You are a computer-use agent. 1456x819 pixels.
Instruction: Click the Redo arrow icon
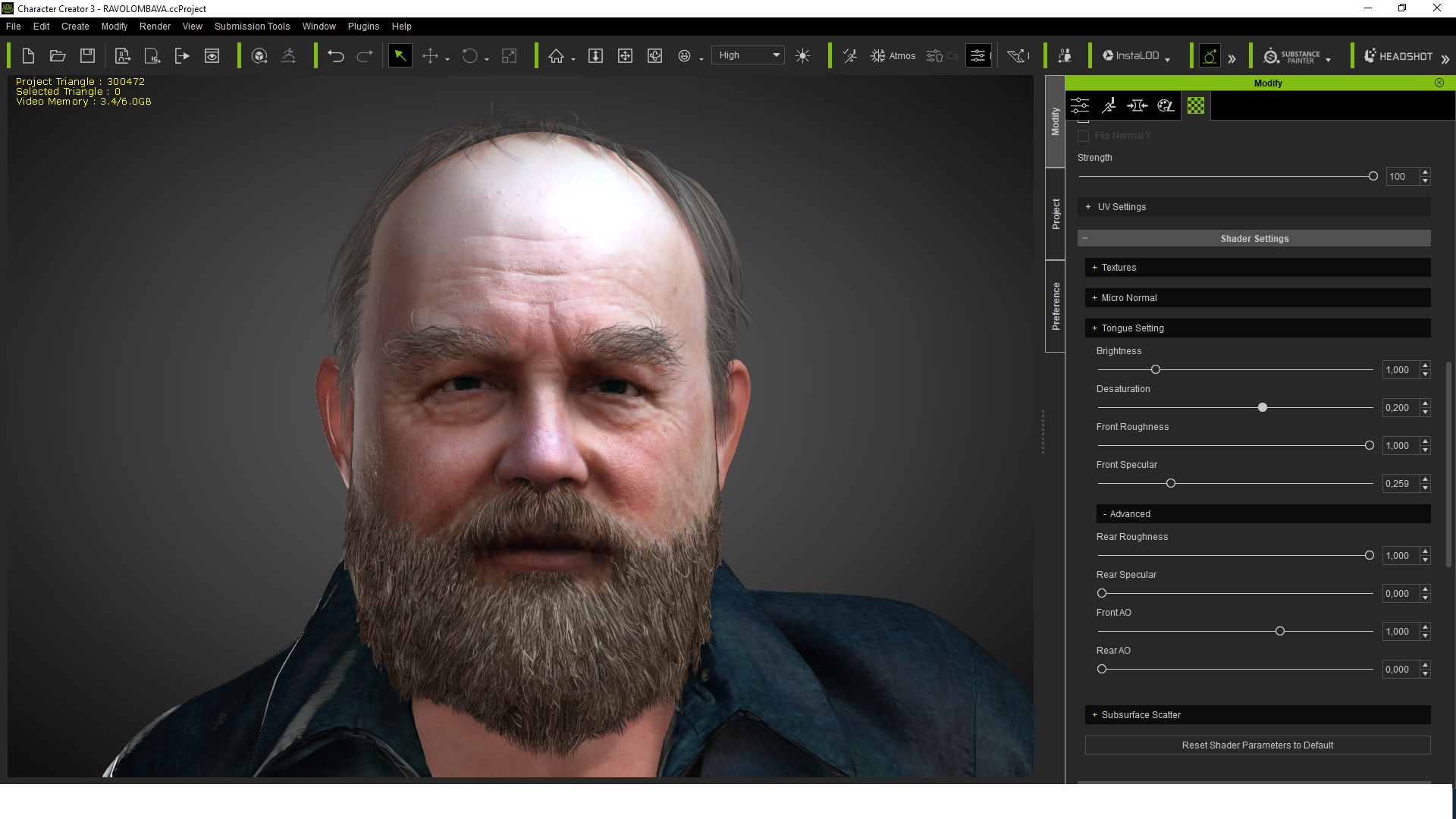click(x=365, y=55)
